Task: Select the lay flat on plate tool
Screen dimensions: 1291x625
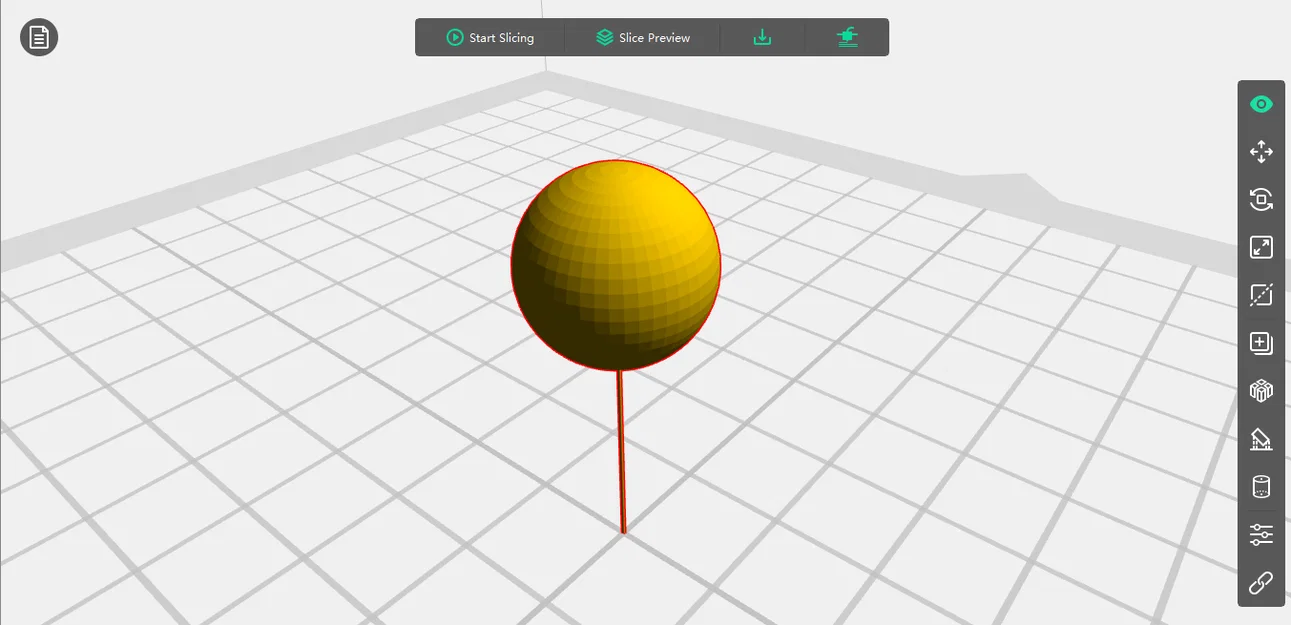Action: [1261, 439]
